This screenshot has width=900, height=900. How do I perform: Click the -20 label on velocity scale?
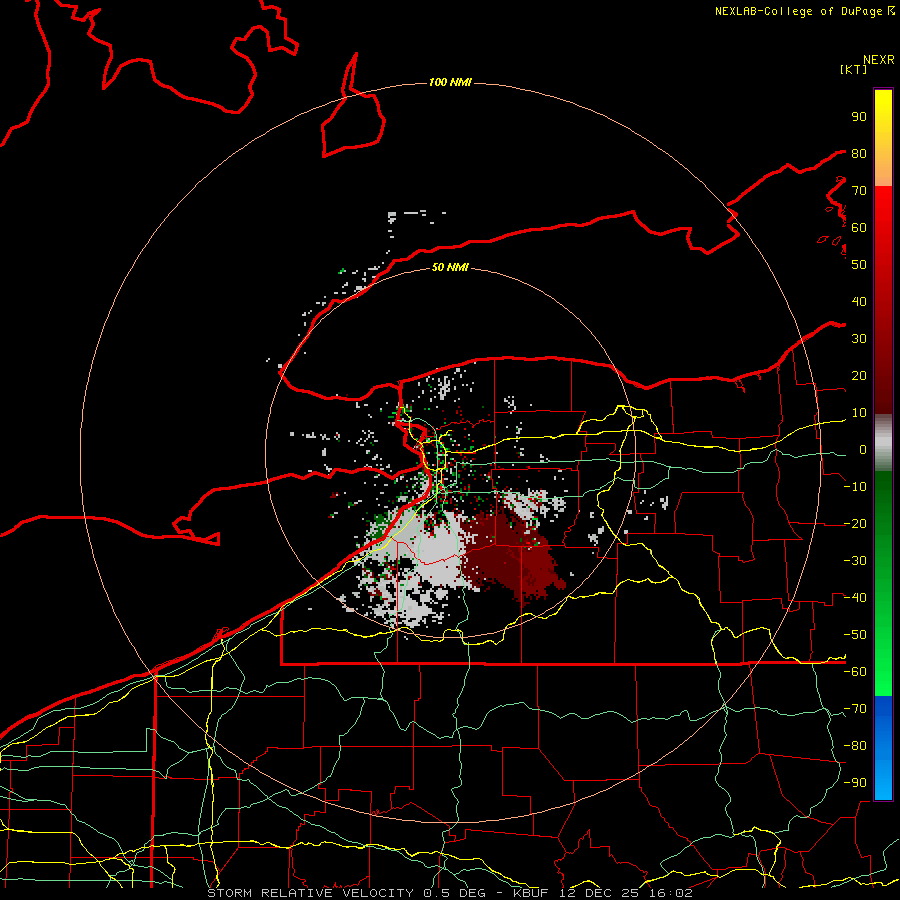pos(855,524)
